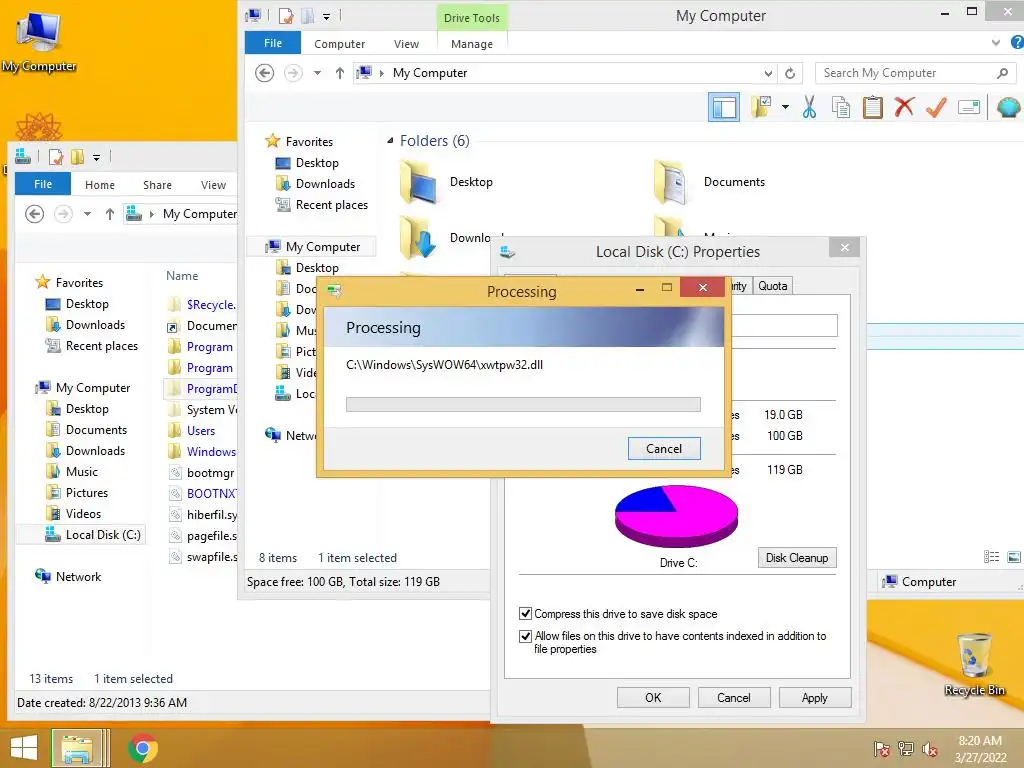Click the Drive C: pie chart
Image resolution: width=1024 pixels, height=768 pixels.
677,517
